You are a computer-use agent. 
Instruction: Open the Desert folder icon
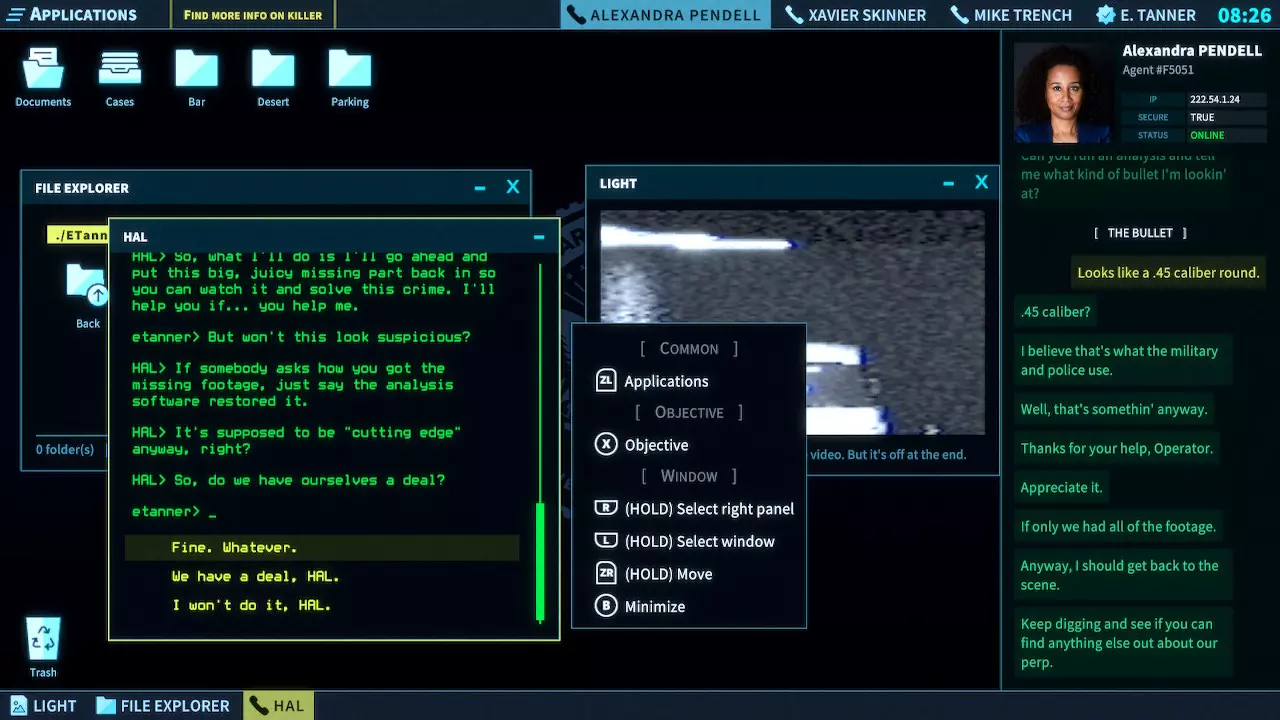273,69
